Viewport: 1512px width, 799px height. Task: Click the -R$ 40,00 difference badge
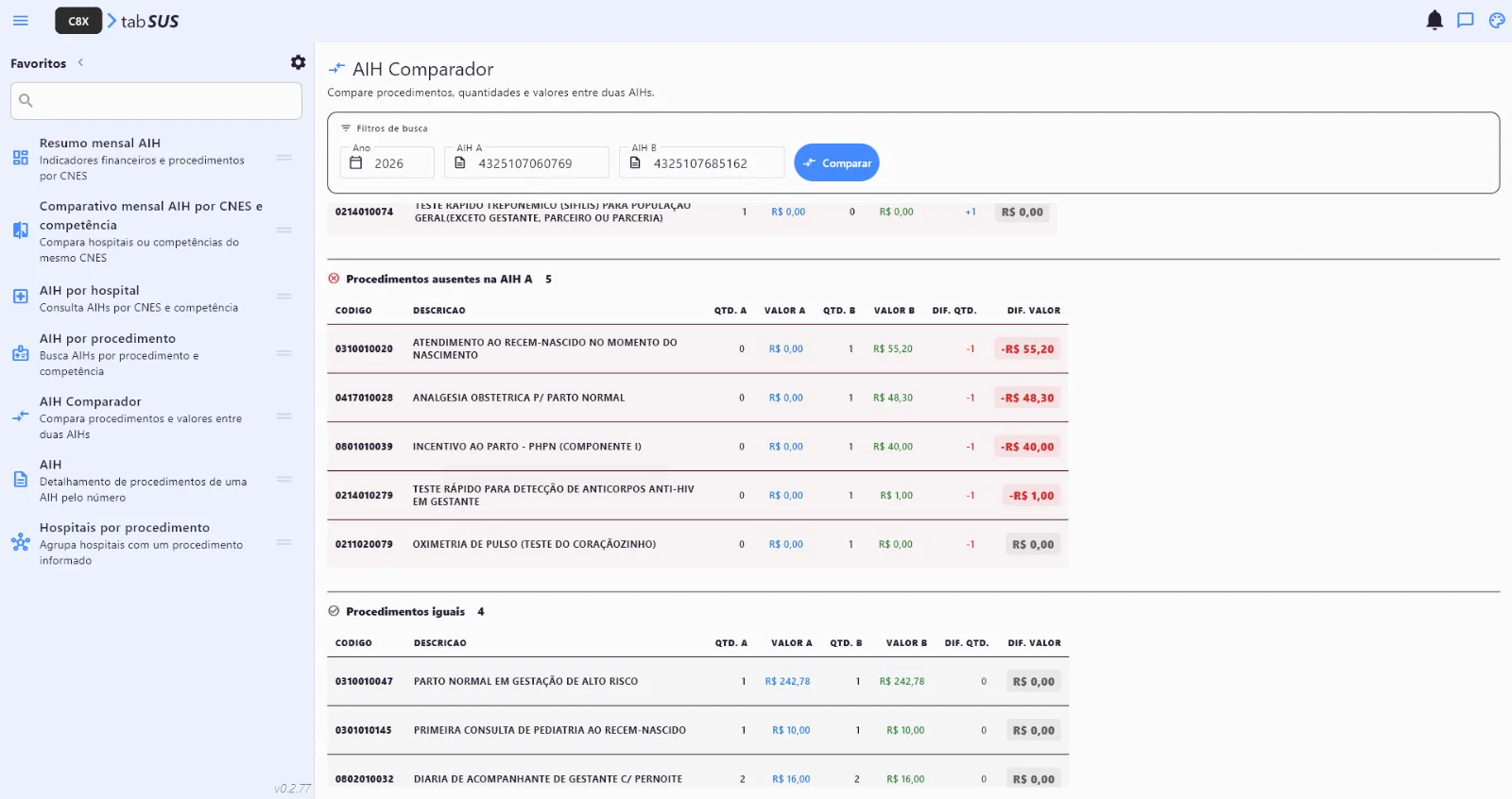coord(1027,448)
